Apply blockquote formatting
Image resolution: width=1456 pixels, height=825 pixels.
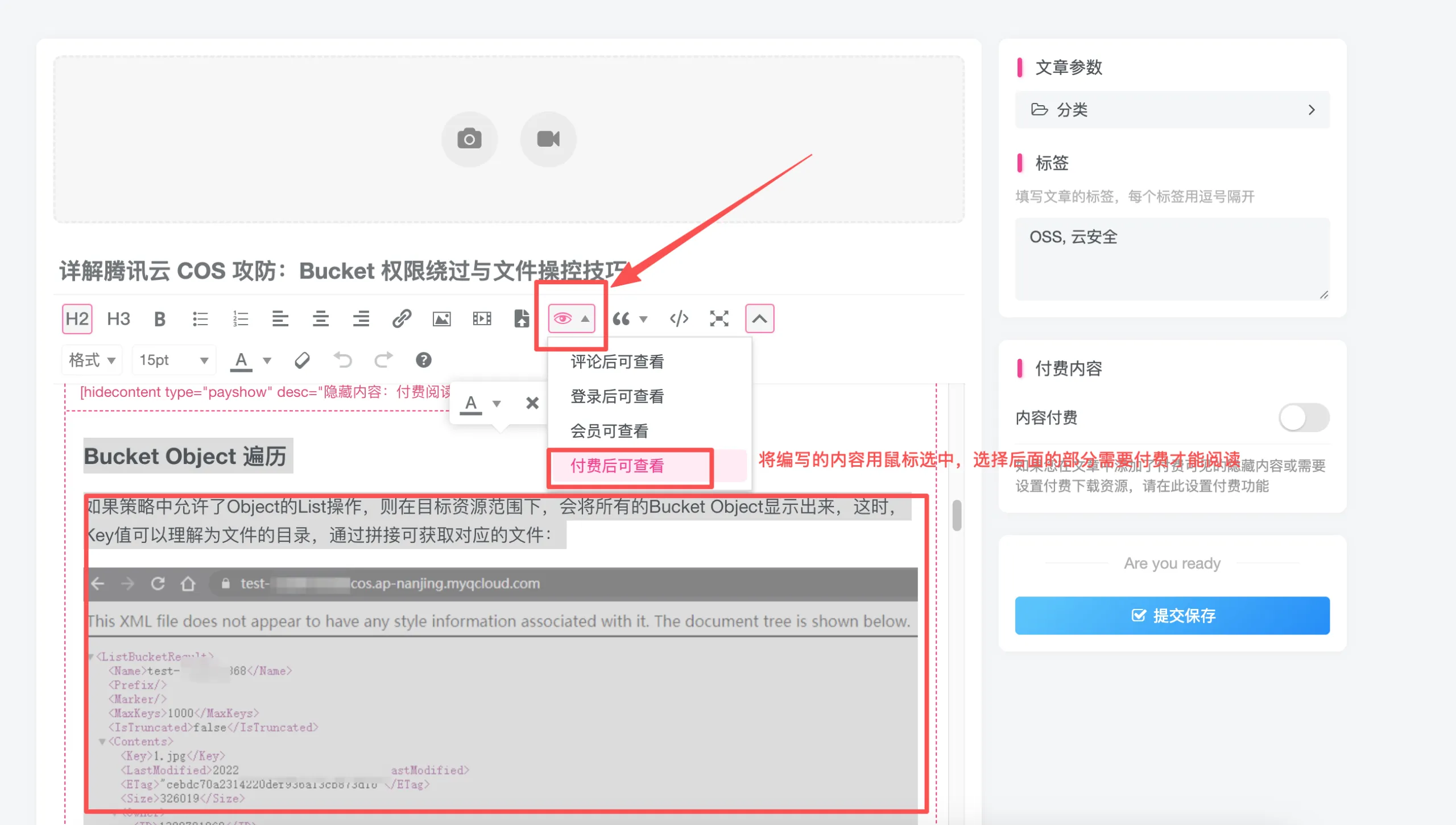coord(623,318)
